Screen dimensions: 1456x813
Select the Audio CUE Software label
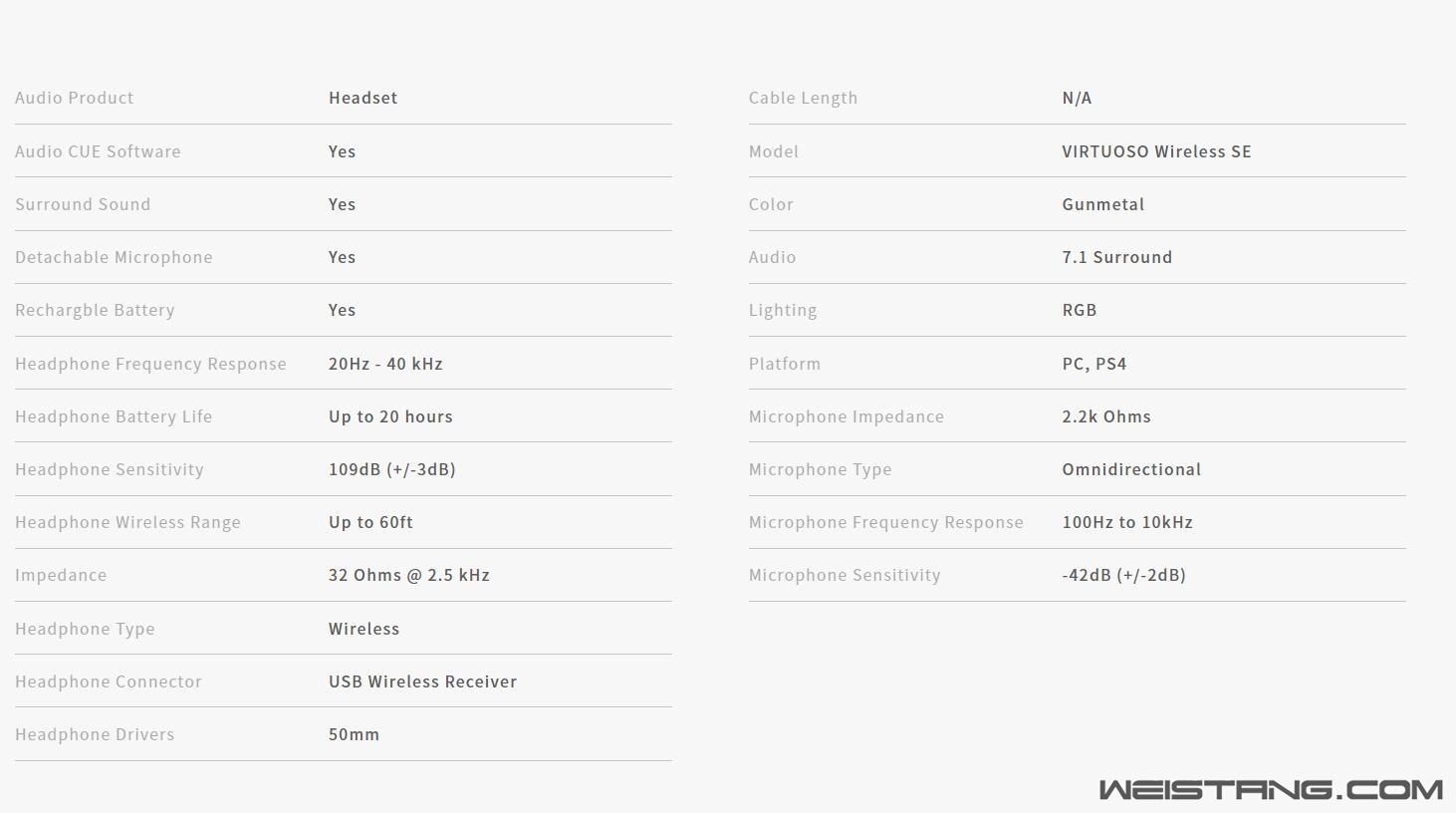(x=98, y=151)
